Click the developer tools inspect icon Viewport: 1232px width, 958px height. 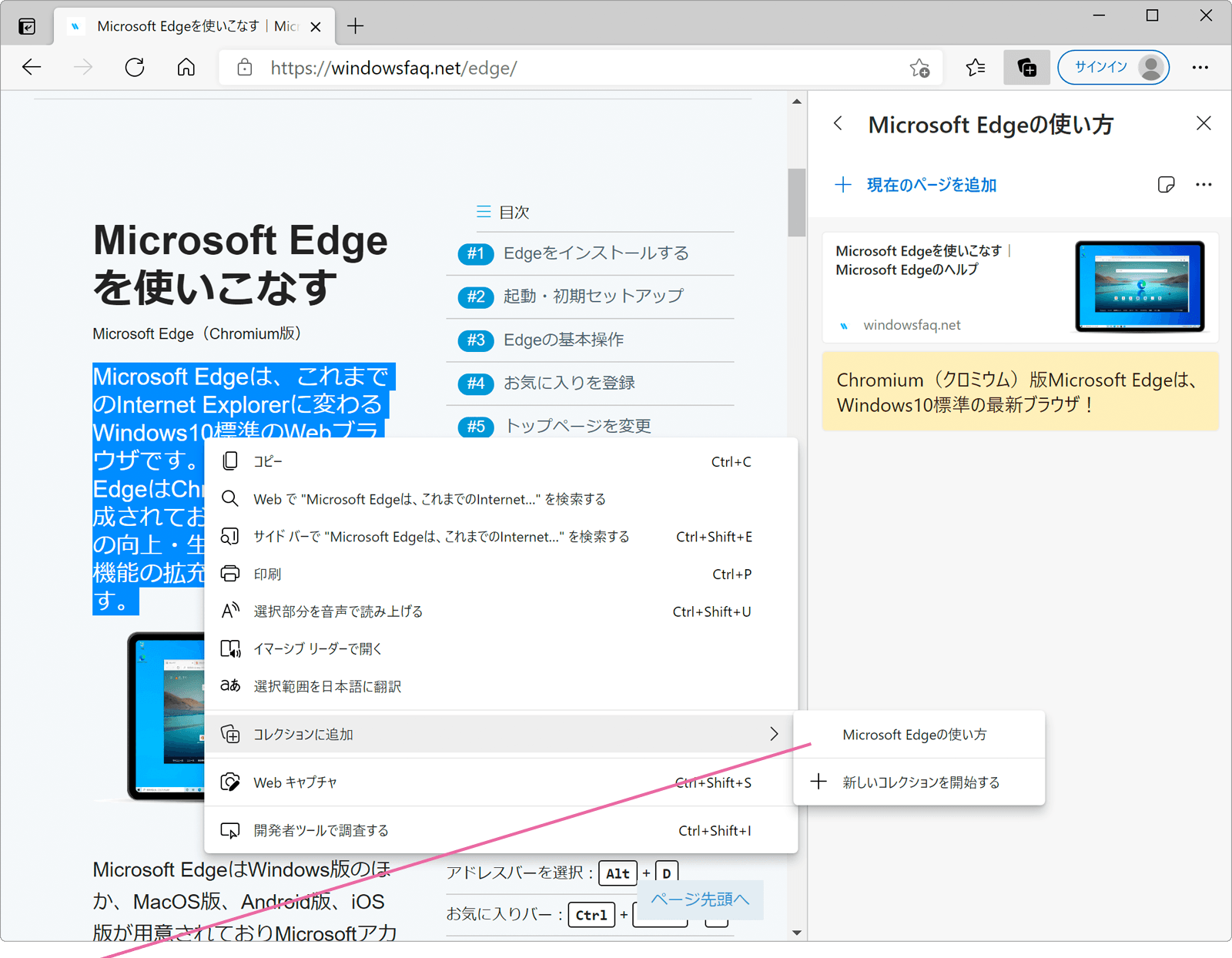(x=229, y=830)
